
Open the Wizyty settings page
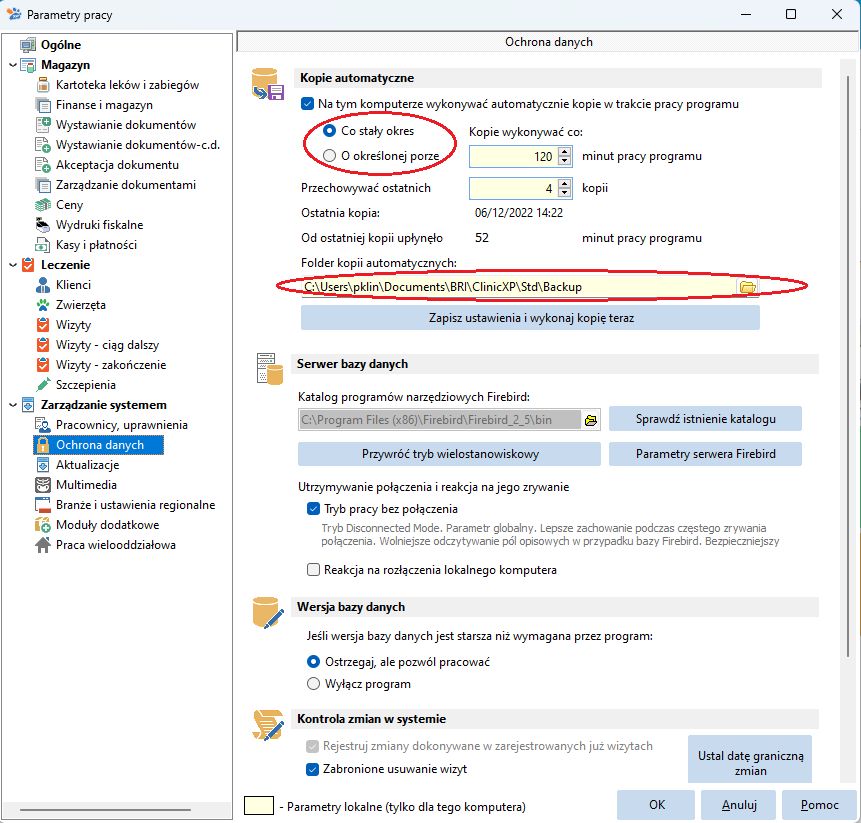[73, 325]
